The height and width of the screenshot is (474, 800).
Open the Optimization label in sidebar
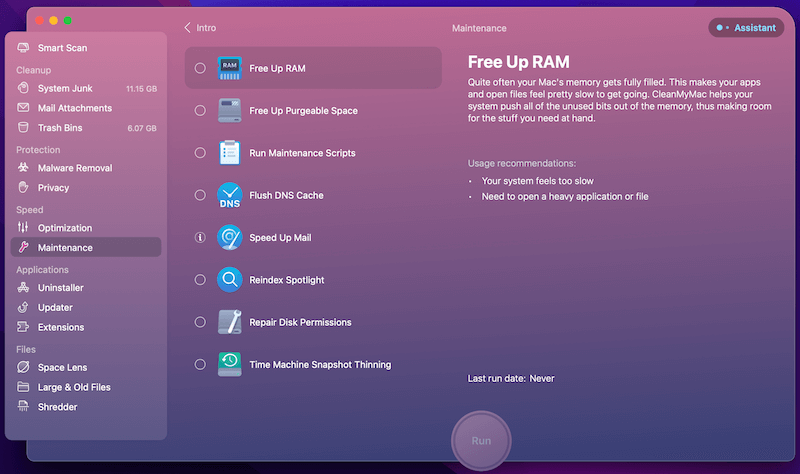(x=65, y=228)
